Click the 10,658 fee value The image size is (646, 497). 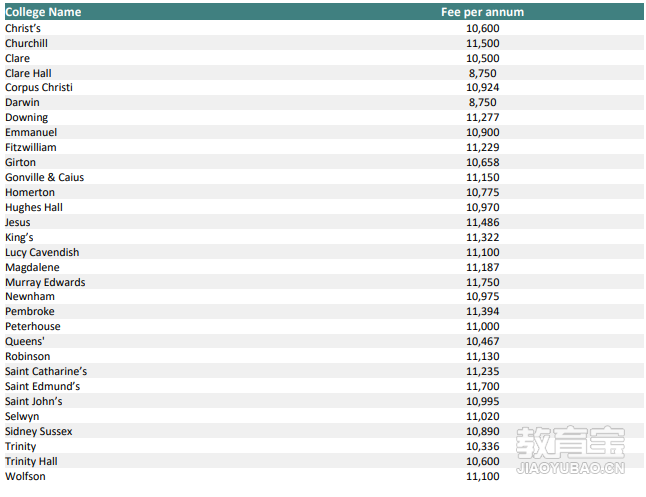click(x=482, y=162)
